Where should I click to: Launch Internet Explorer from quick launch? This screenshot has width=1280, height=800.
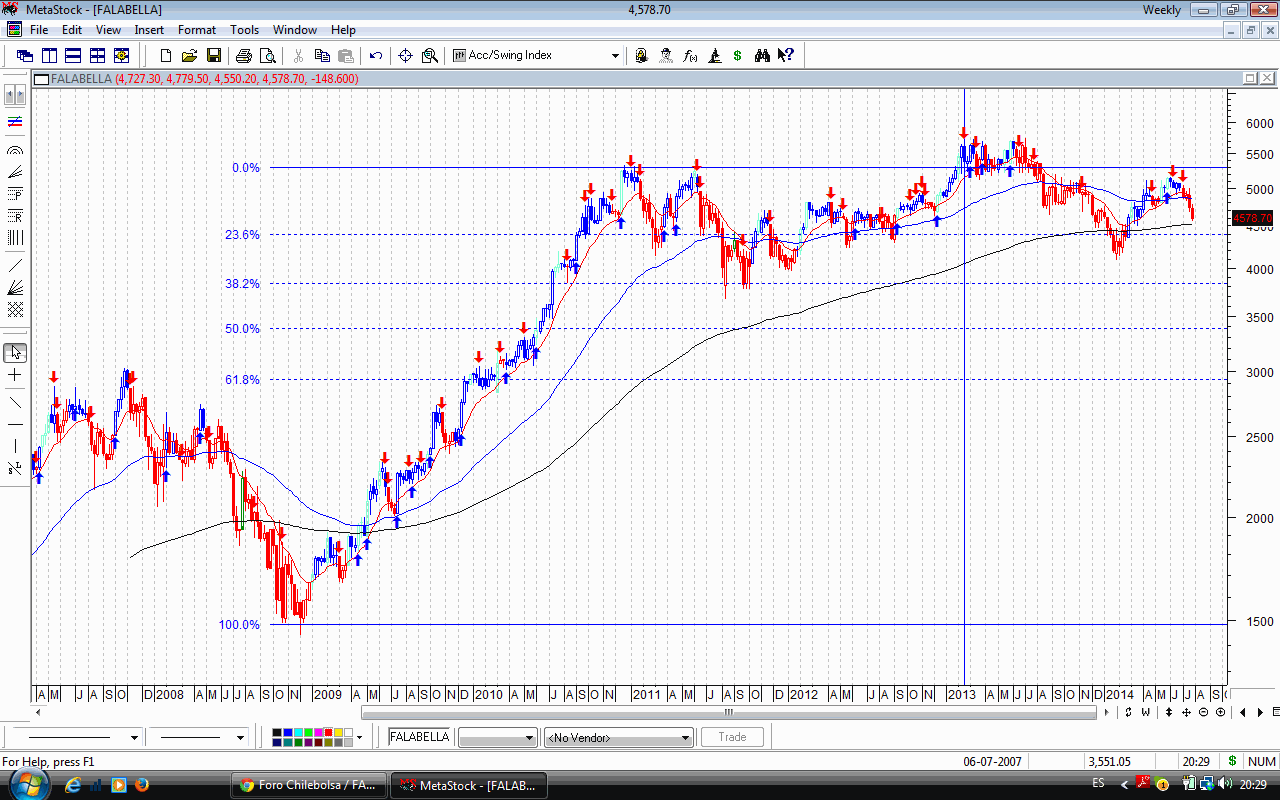[73, 785]
